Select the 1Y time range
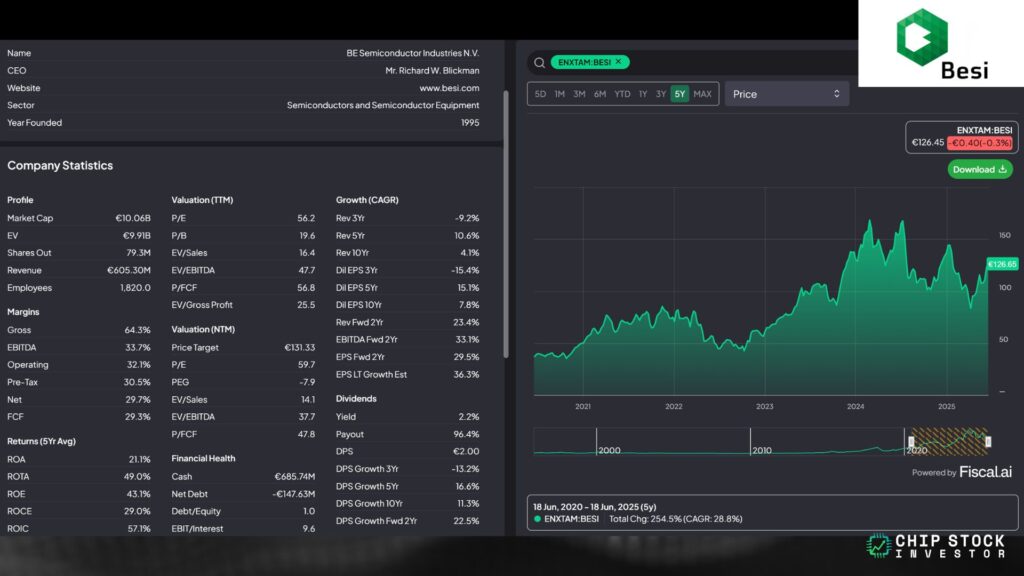 click(643, 94)
